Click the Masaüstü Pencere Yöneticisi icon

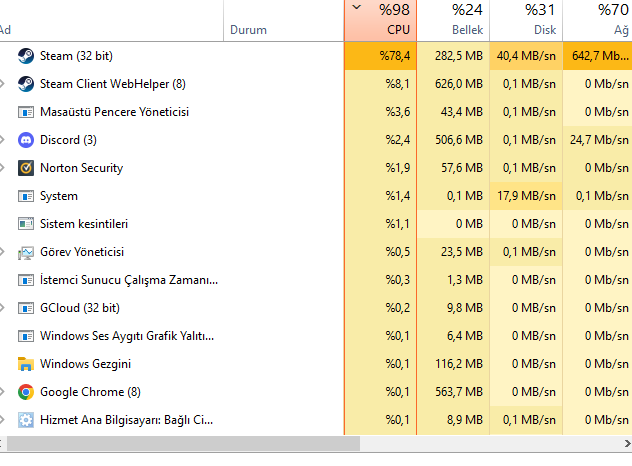pyautogui.click(x=26, y=112)
